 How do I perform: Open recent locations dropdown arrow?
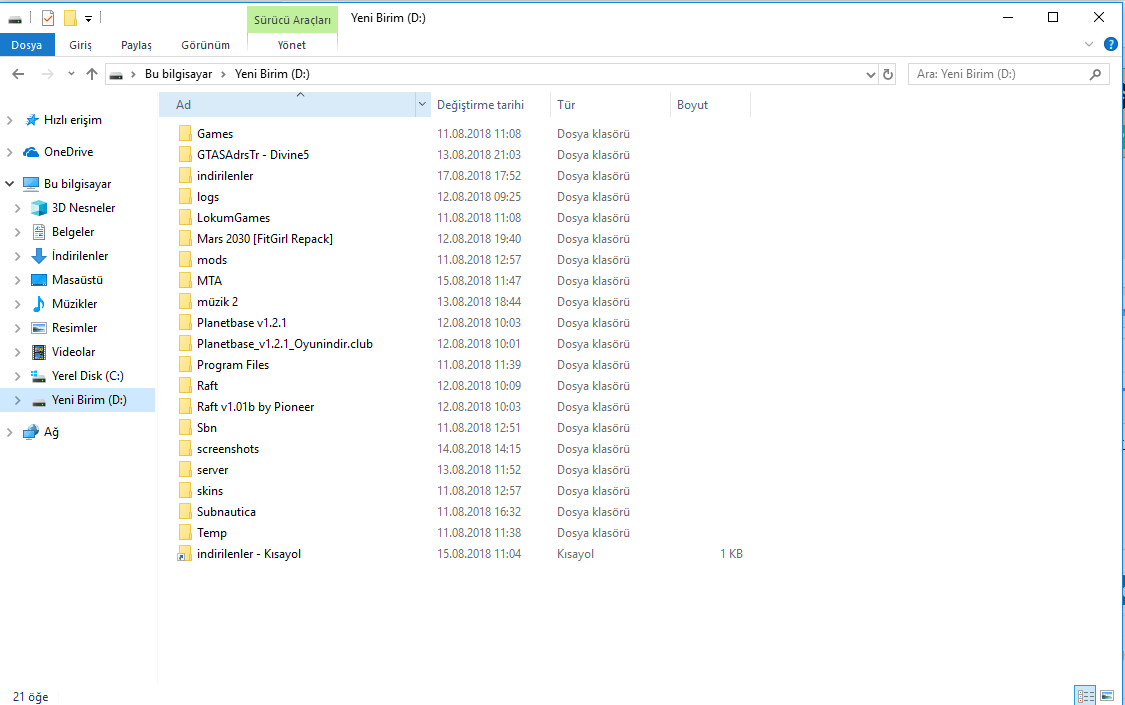(71, 74)
